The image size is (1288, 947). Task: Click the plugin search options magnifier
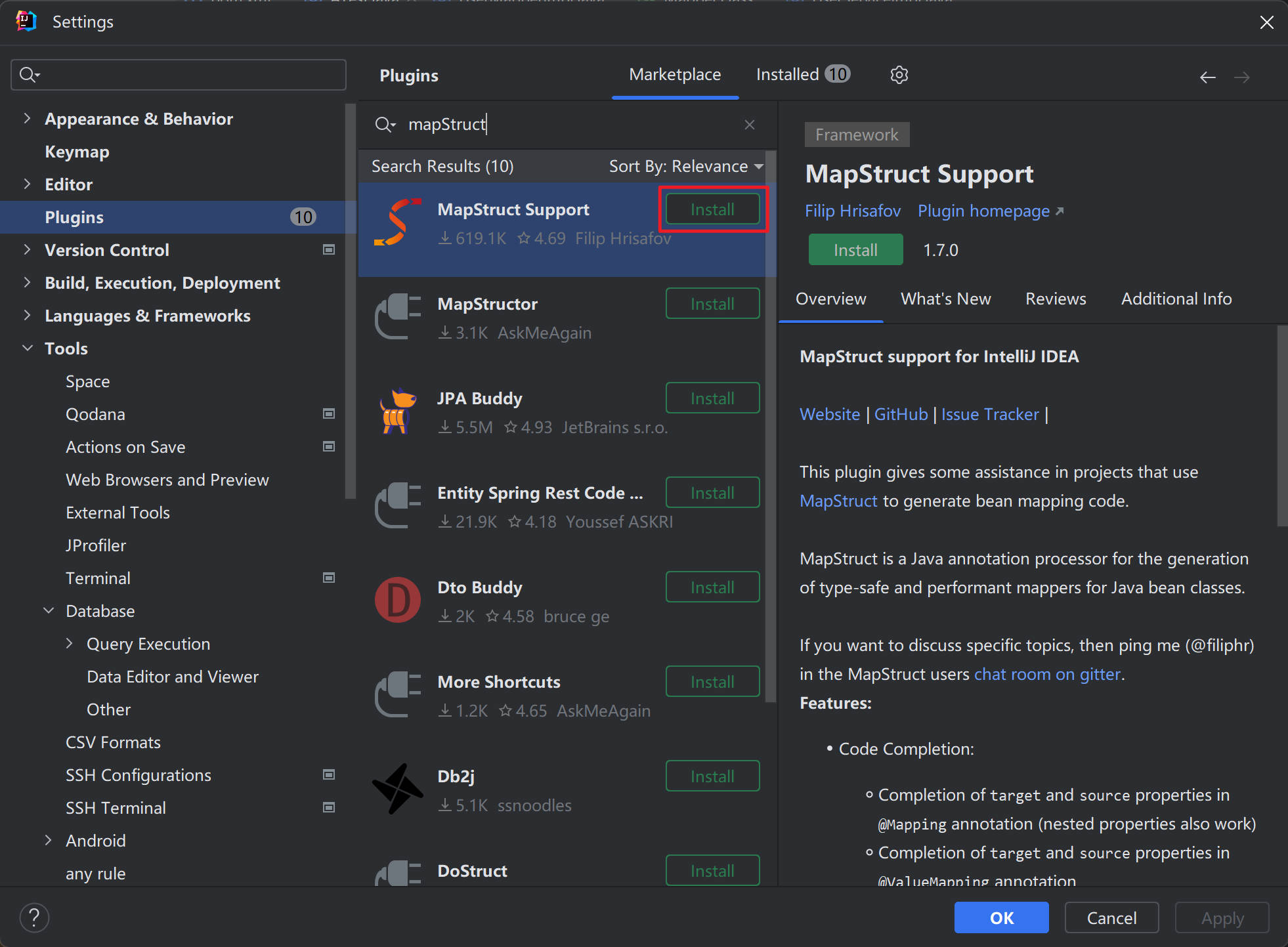coord(385,125)
